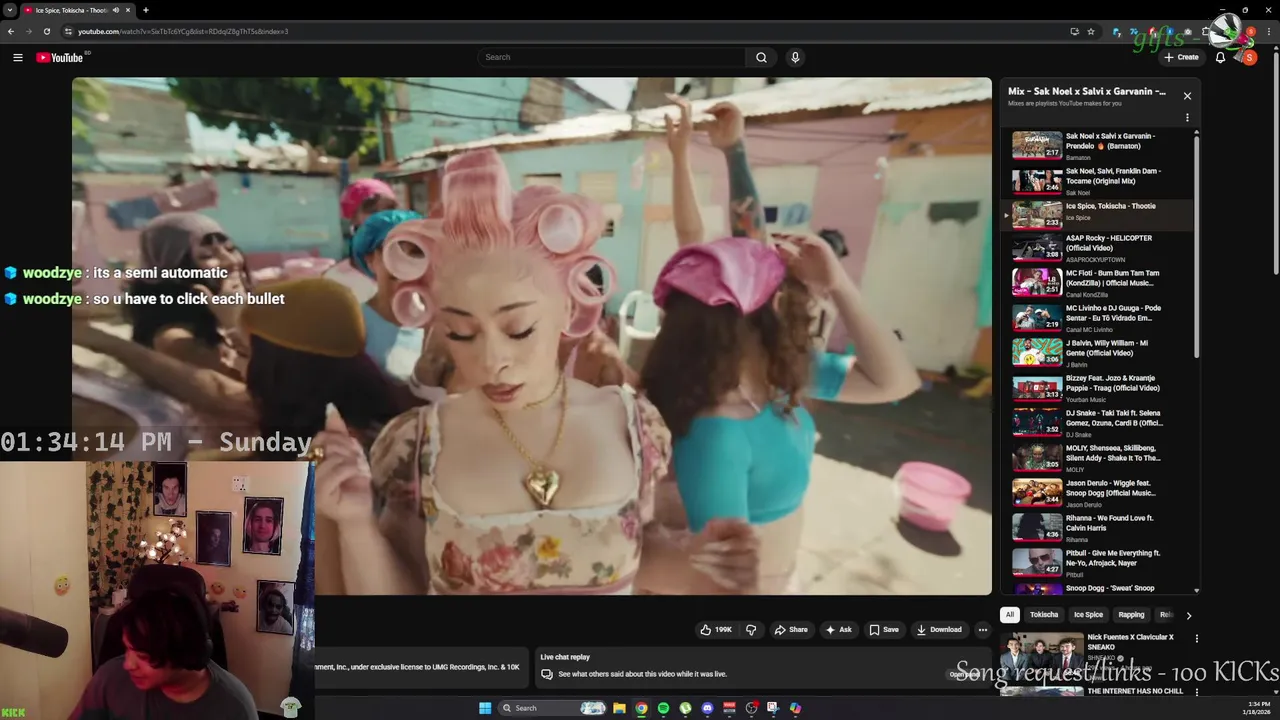Close the Mix playlist panel
Viewport: 1280px width, 720px height.
pyautogui.click(x=1187, y=96)
